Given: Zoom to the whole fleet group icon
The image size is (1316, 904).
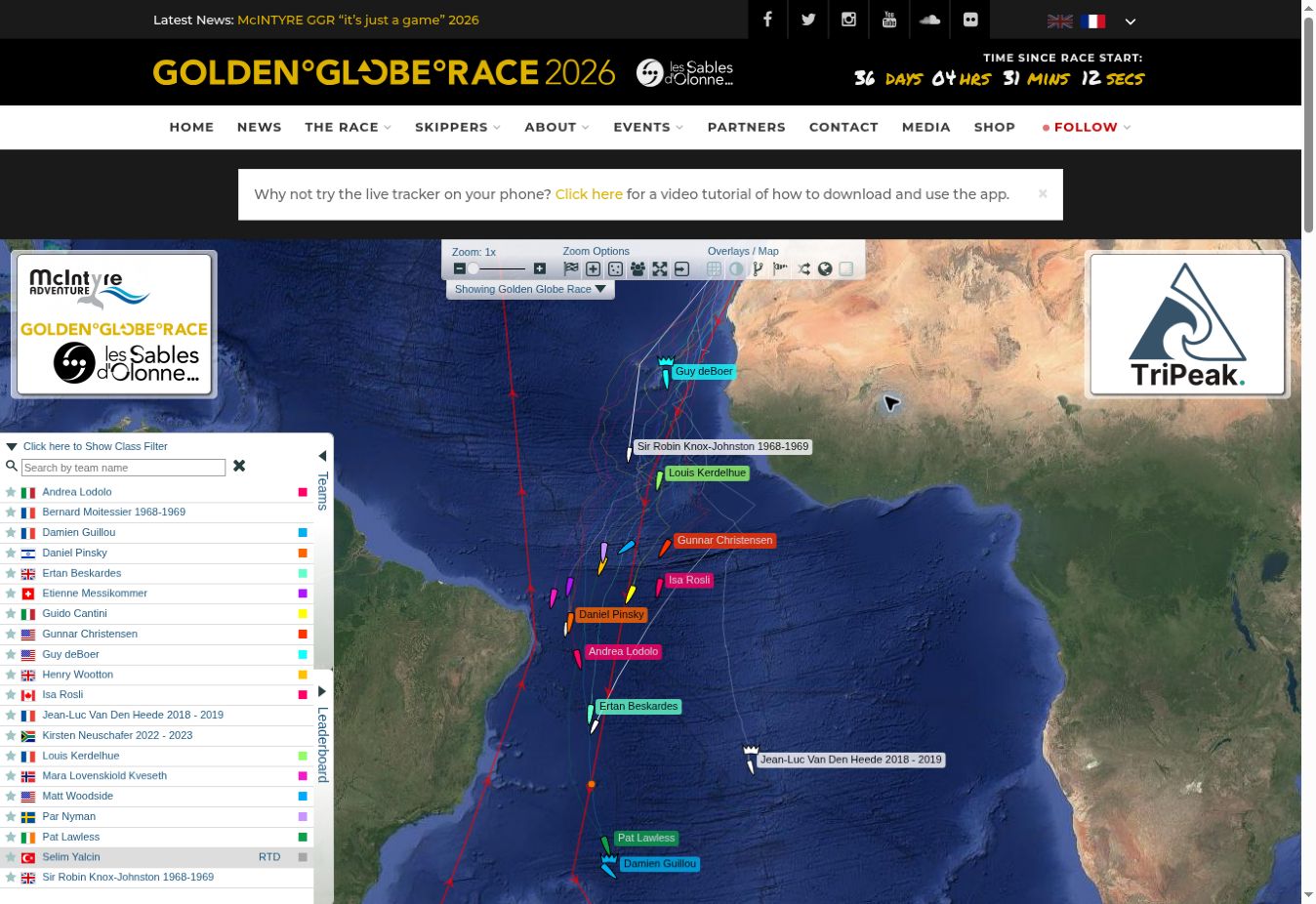Looking at the screenshot, I should tap(637, 269).
